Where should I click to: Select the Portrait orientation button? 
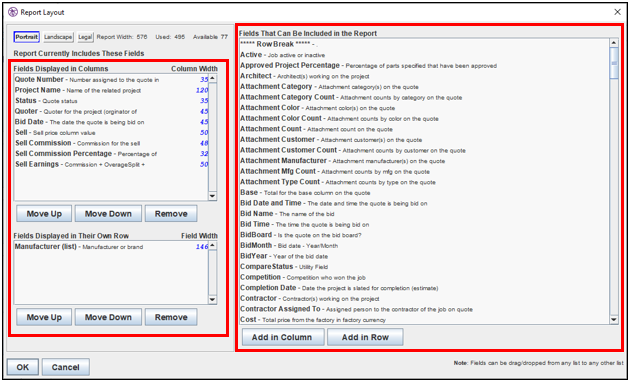[27, 37]
